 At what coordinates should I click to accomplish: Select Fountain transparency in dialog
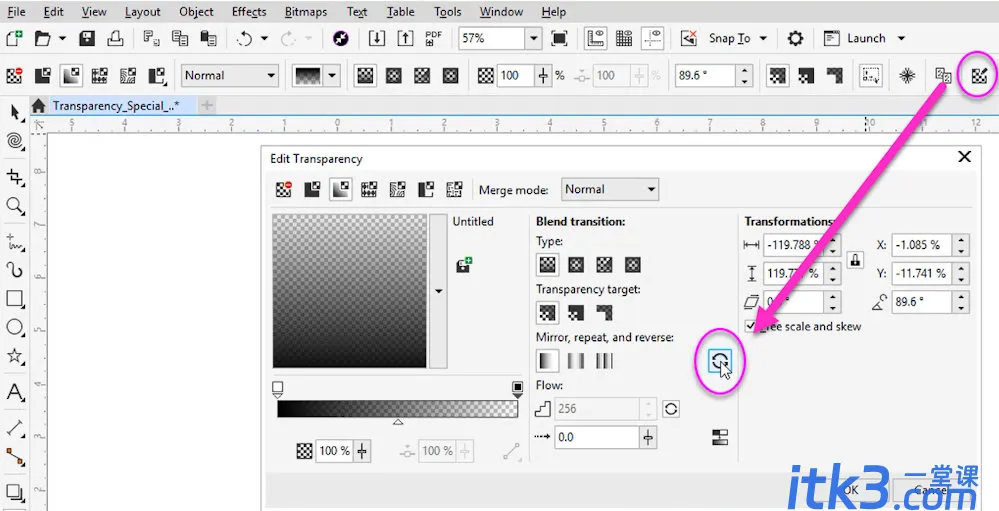[x=340, y=189]
